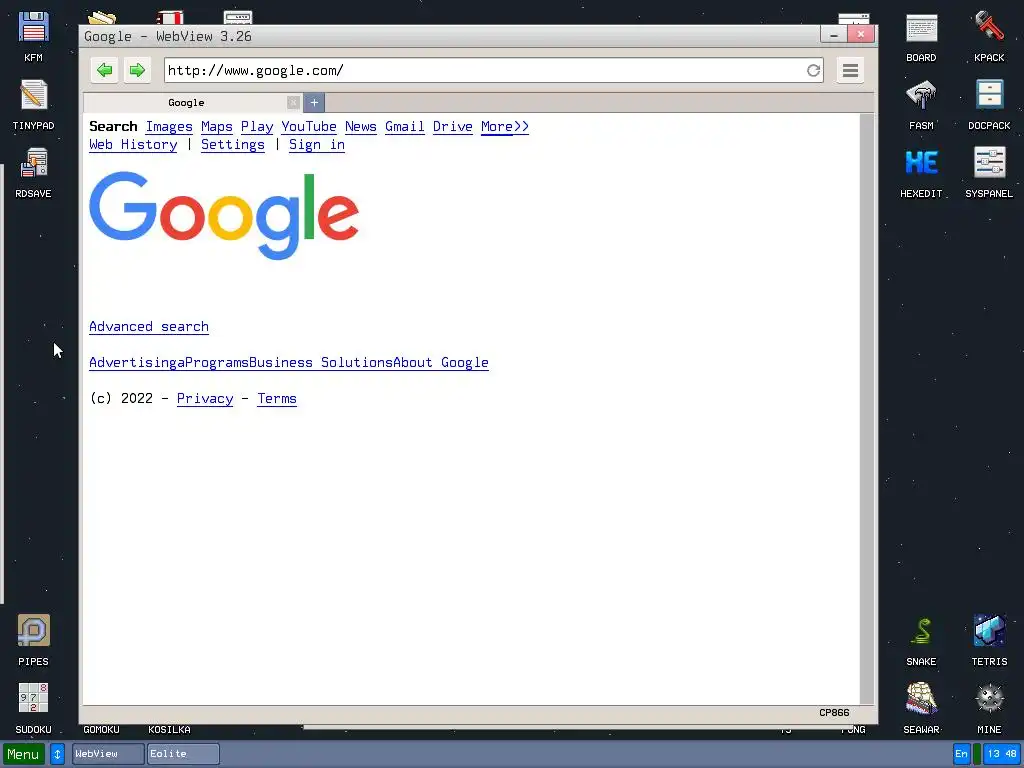Open the WebView hamburger menu
This screenshot has height=768, width=1024.
[850, 70]
